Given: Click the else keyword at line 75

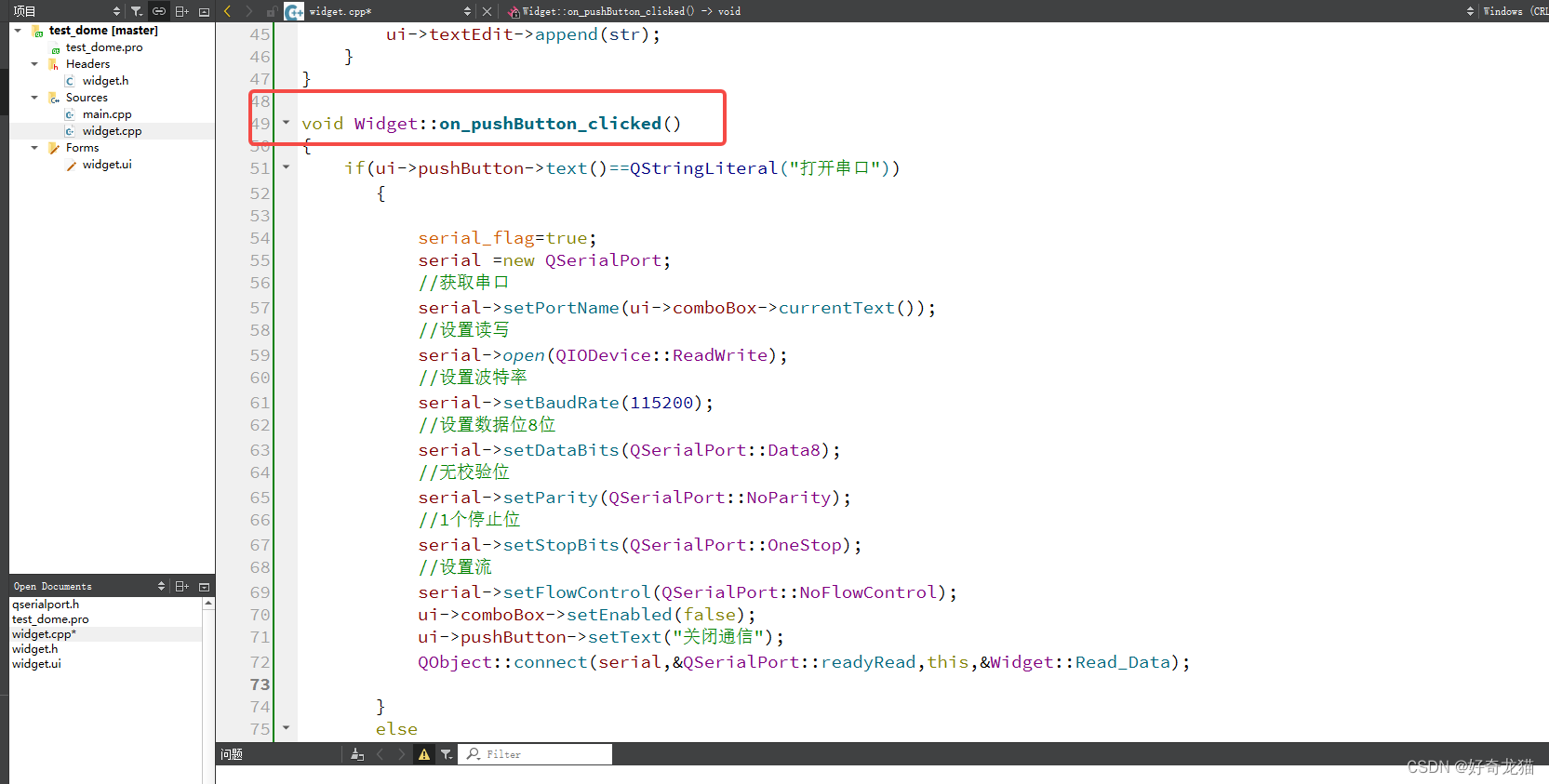Looking at the screenshot, I should point(396,729).
